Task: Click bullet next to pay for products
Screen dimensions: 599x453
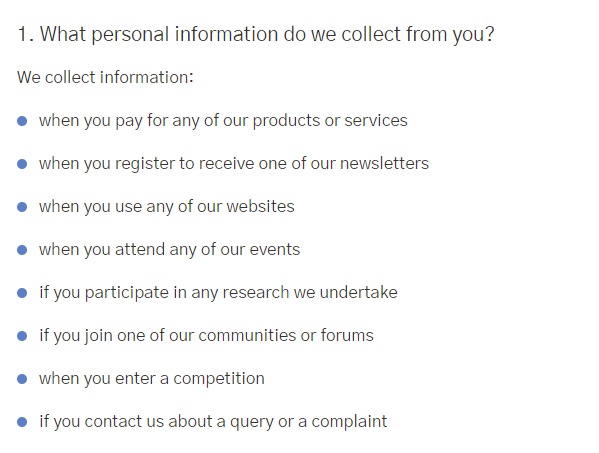Action: point(22,121)
